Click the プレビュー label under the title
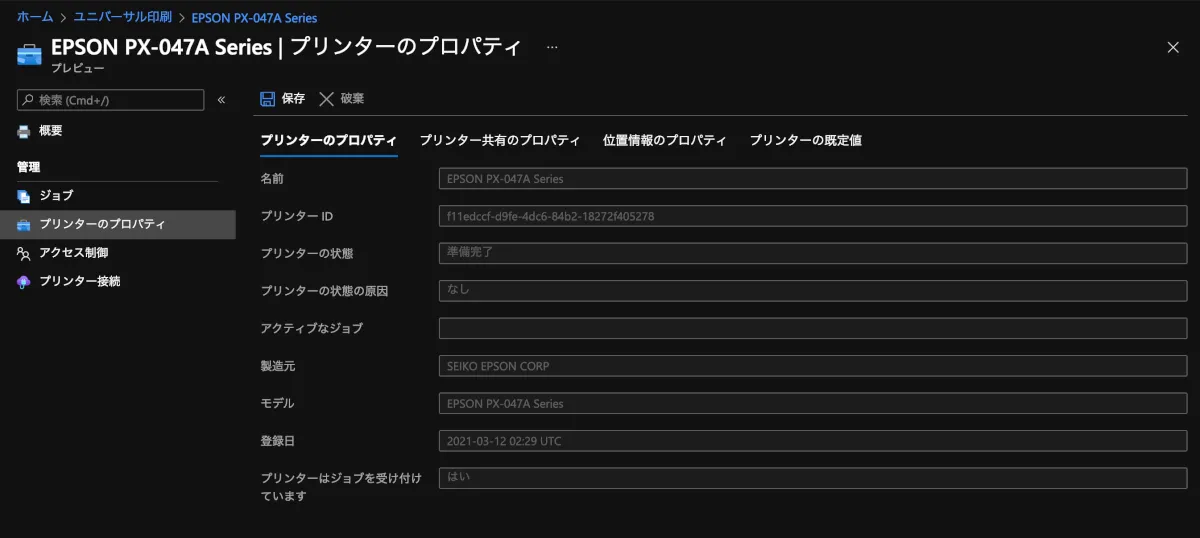This screenshot has height=538, width=1200. point(78,68)
